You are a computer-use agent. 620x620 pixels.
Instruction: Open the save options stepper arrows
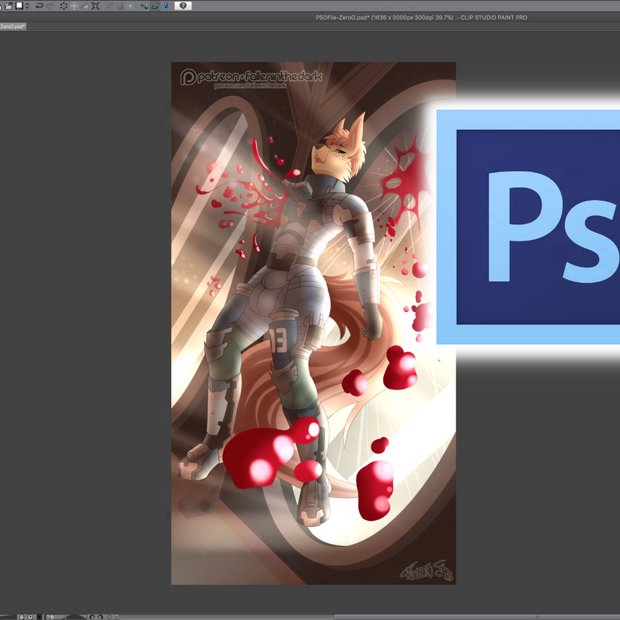tap(27, 6)
